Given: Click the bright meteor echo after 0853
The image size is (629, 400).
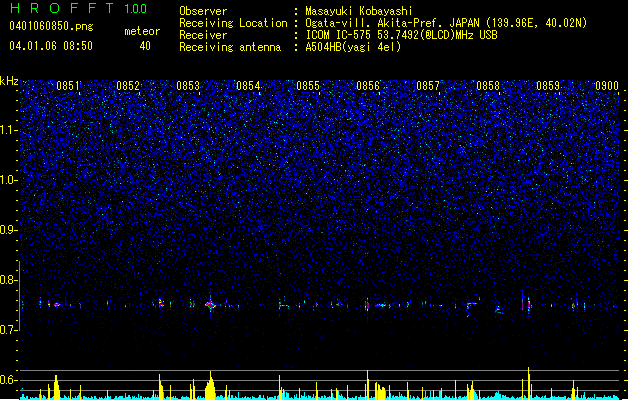Looking at the screenshot, I should tap(211, 305).
